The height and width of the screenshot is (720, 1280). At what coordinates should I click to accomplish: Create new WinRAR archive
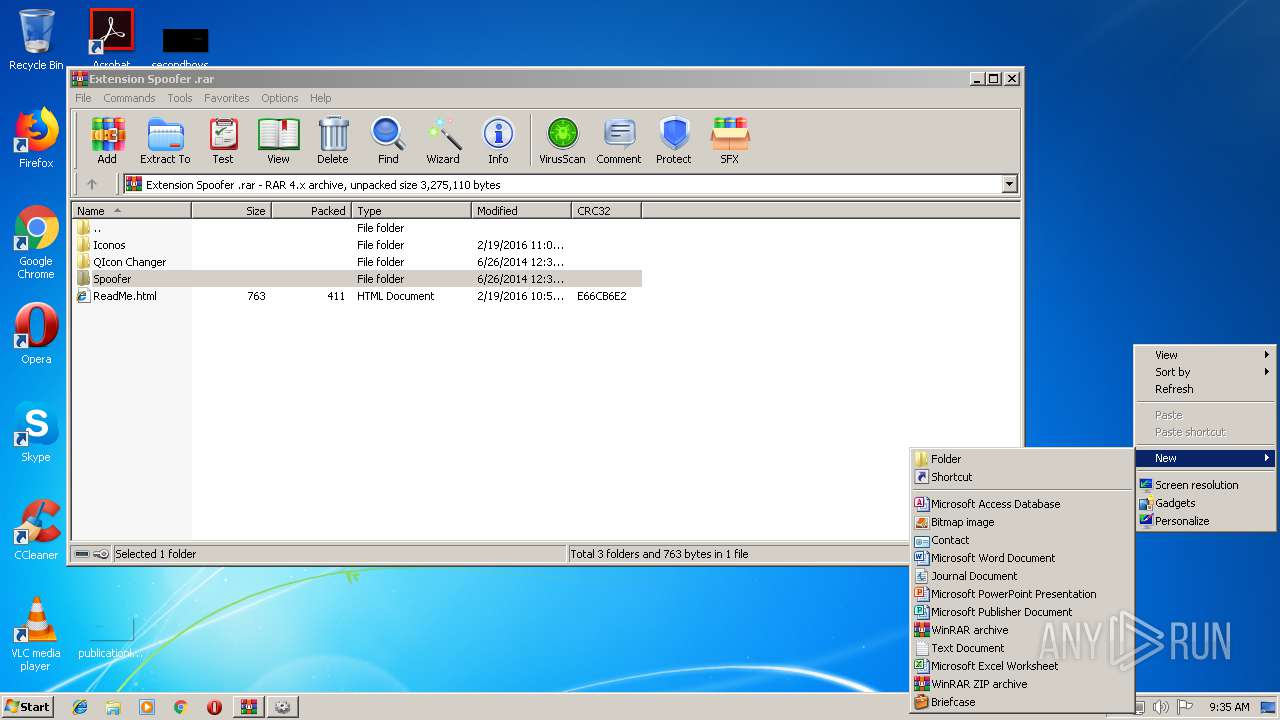click(1021, 630)
